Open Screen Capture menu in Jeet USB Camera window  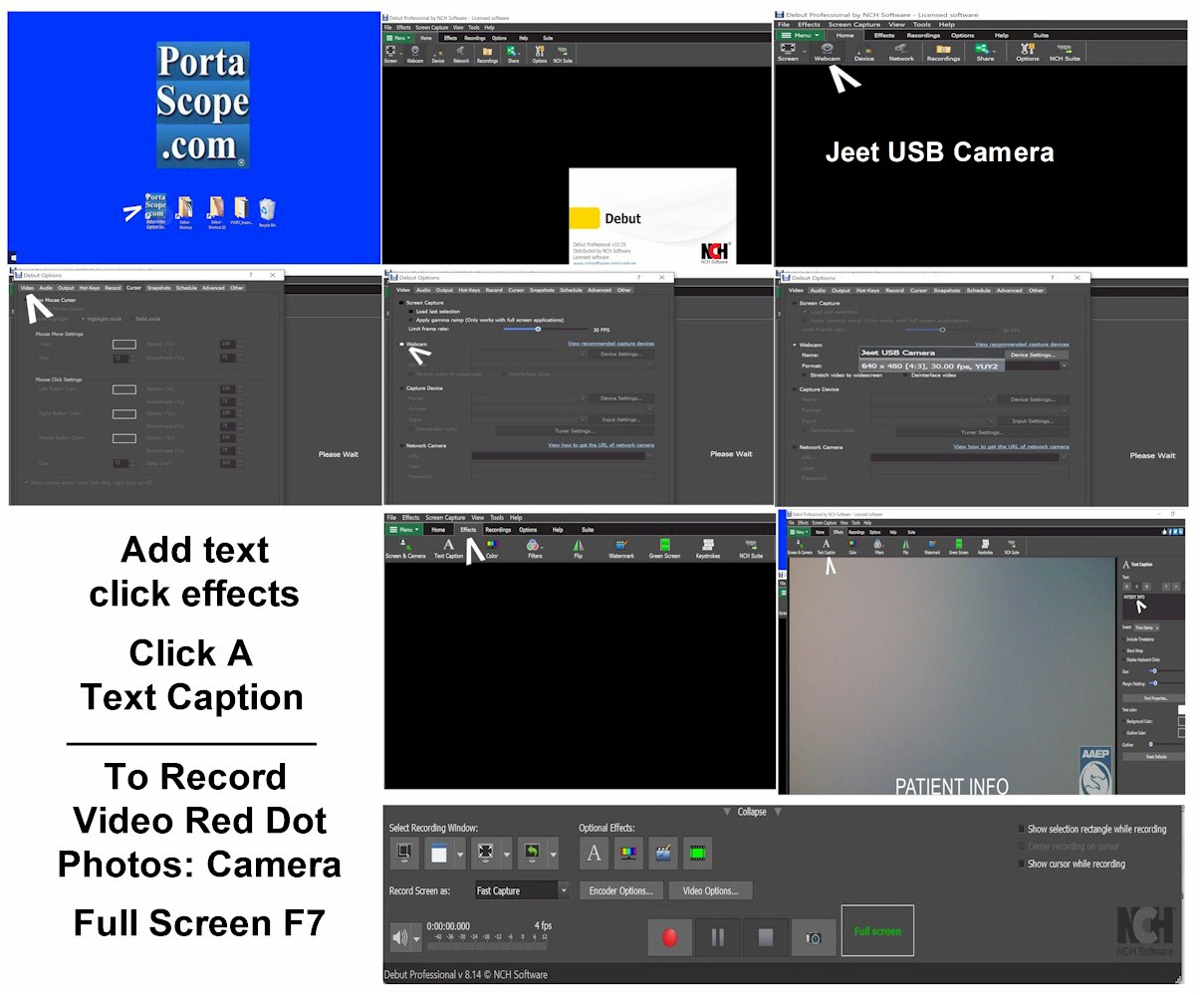coord(854,25)
